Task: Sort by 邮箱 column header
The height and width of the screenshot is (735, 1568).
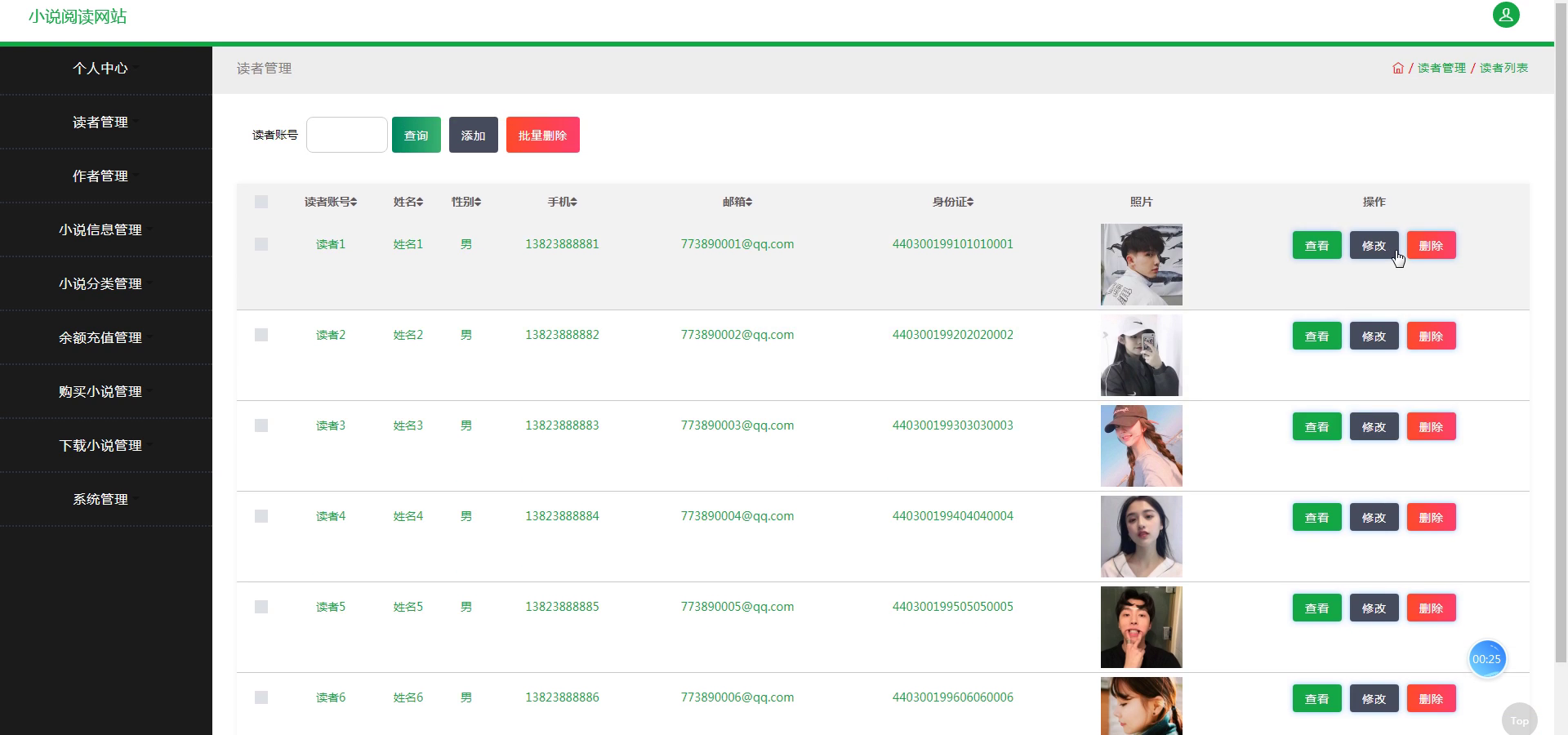Action: click(x=737, y=202)
